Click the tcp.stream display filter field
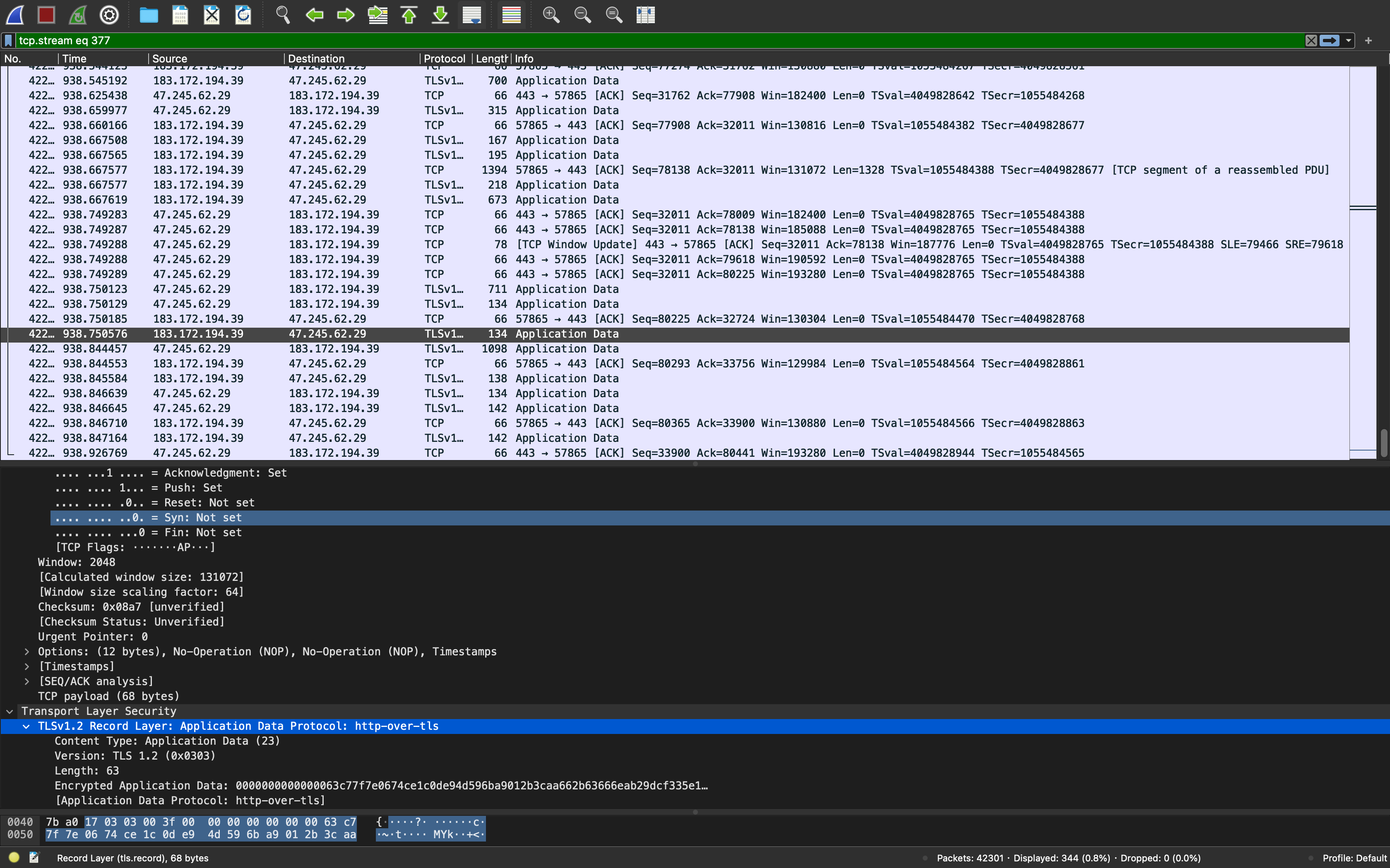The width and height of the screenshot is (1390, 868). (x=632, y=40)
